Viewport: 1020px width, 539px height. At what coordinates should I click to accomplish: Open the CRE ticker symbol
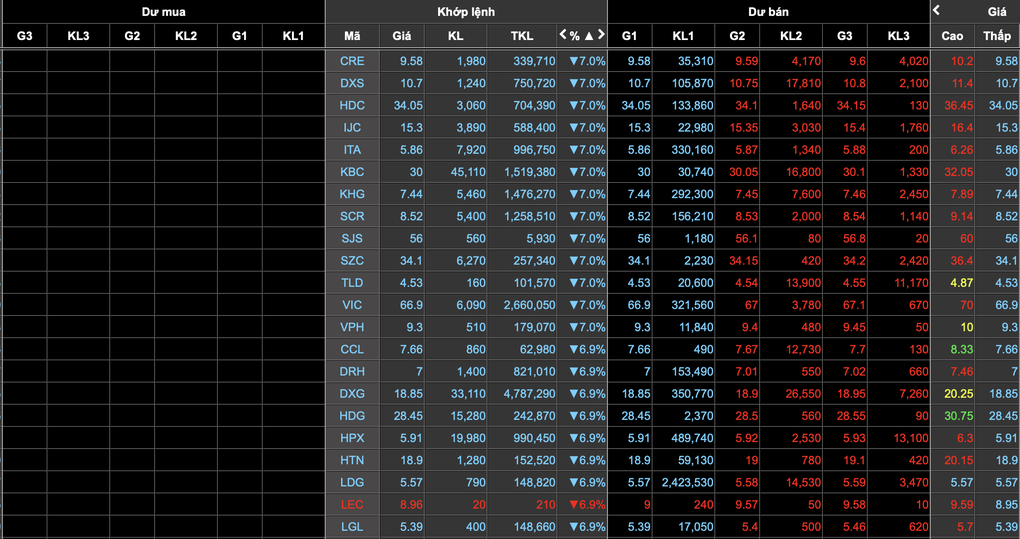tap(352, 61)
